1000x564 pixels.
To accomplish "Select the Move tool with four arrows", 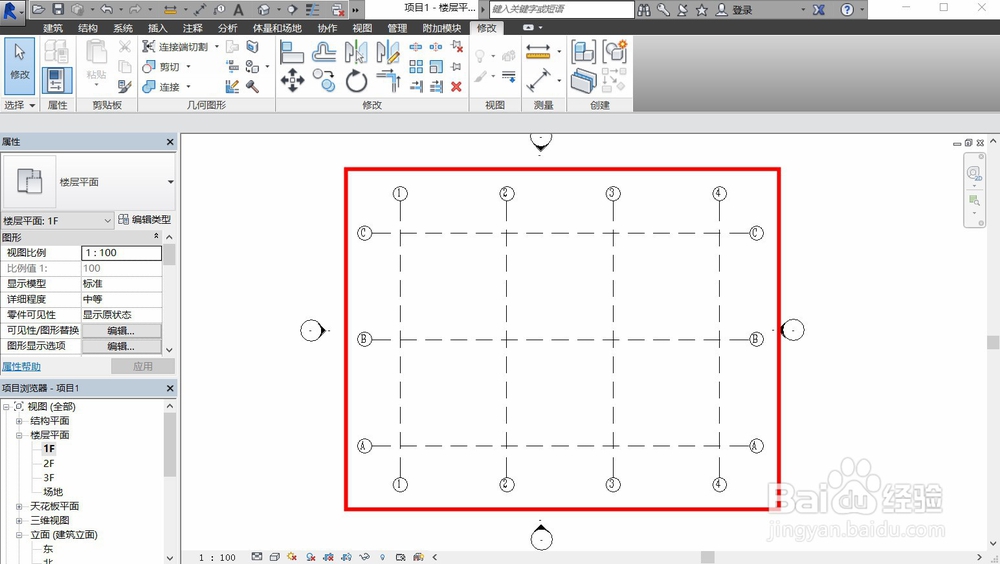I will [292, 81].
